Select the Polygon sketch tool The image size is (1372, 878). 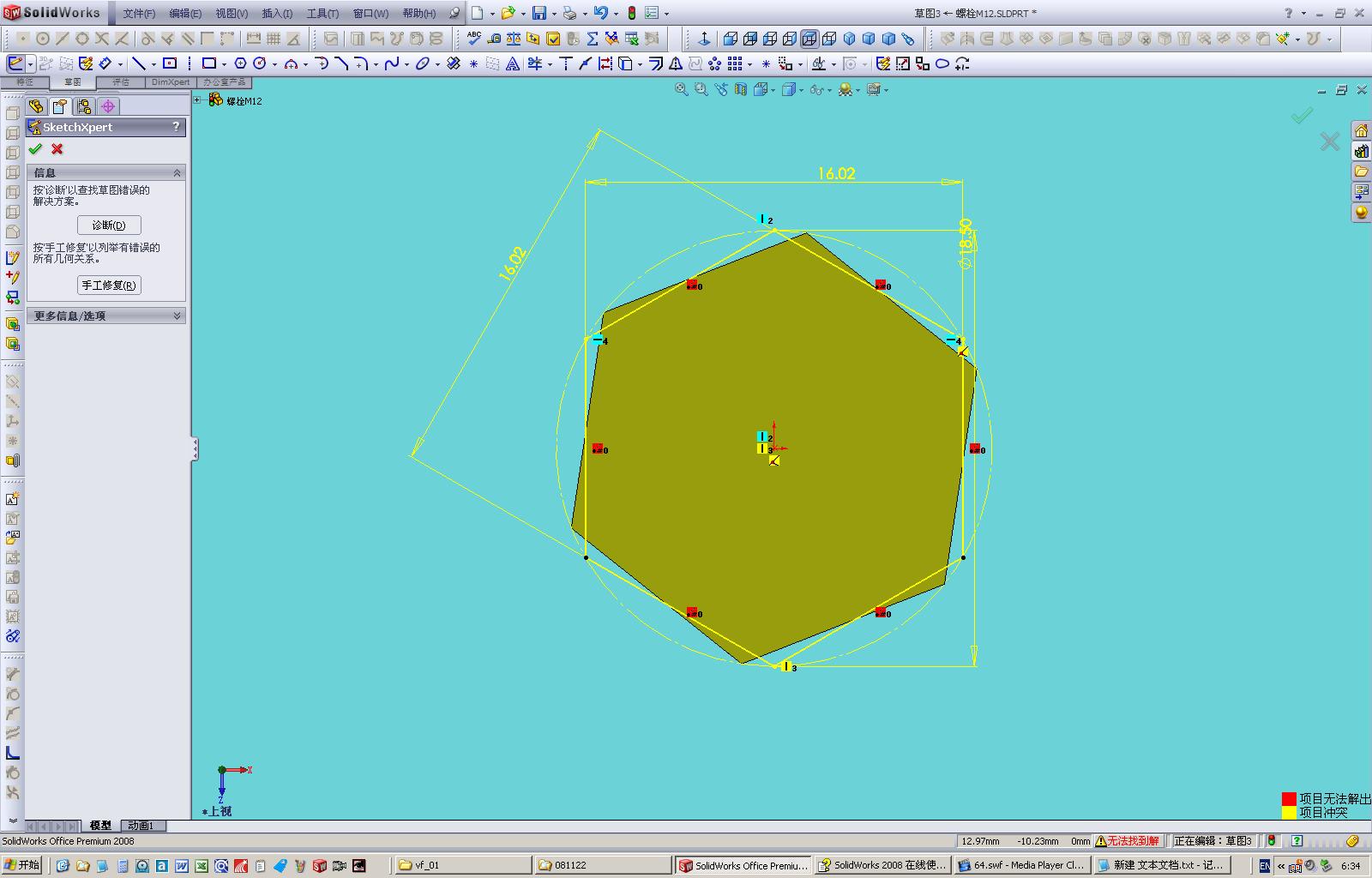pos(241,63)
